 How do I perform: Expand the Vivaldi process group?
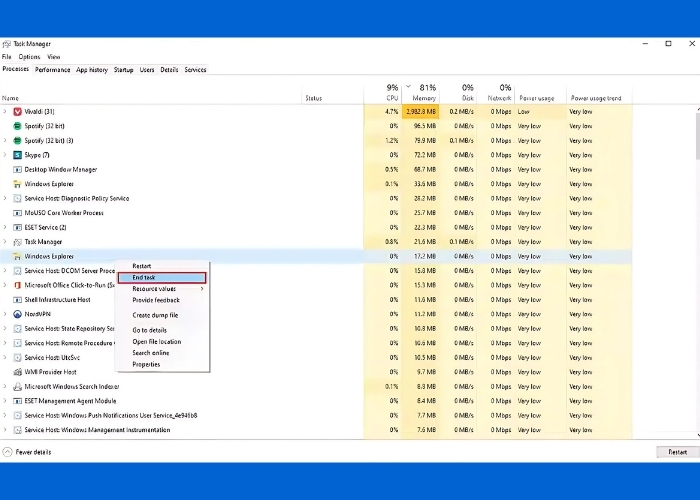(x=5, y=111)
